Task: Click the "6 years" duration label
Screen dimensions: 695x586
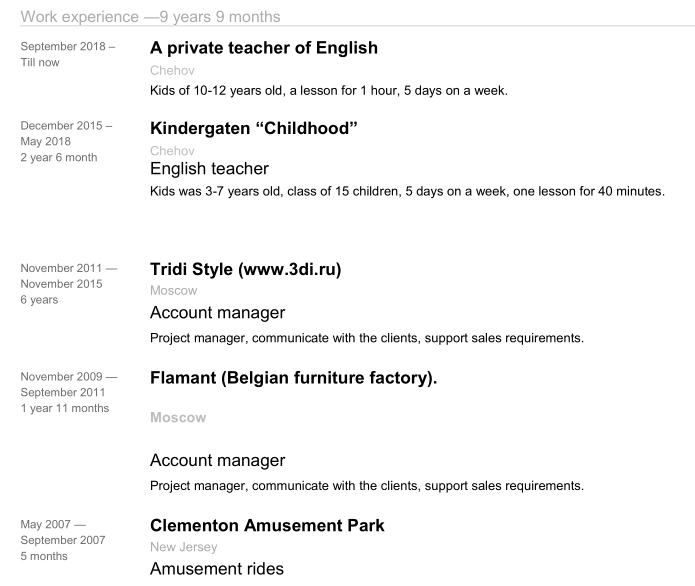Action: (39, 299)
